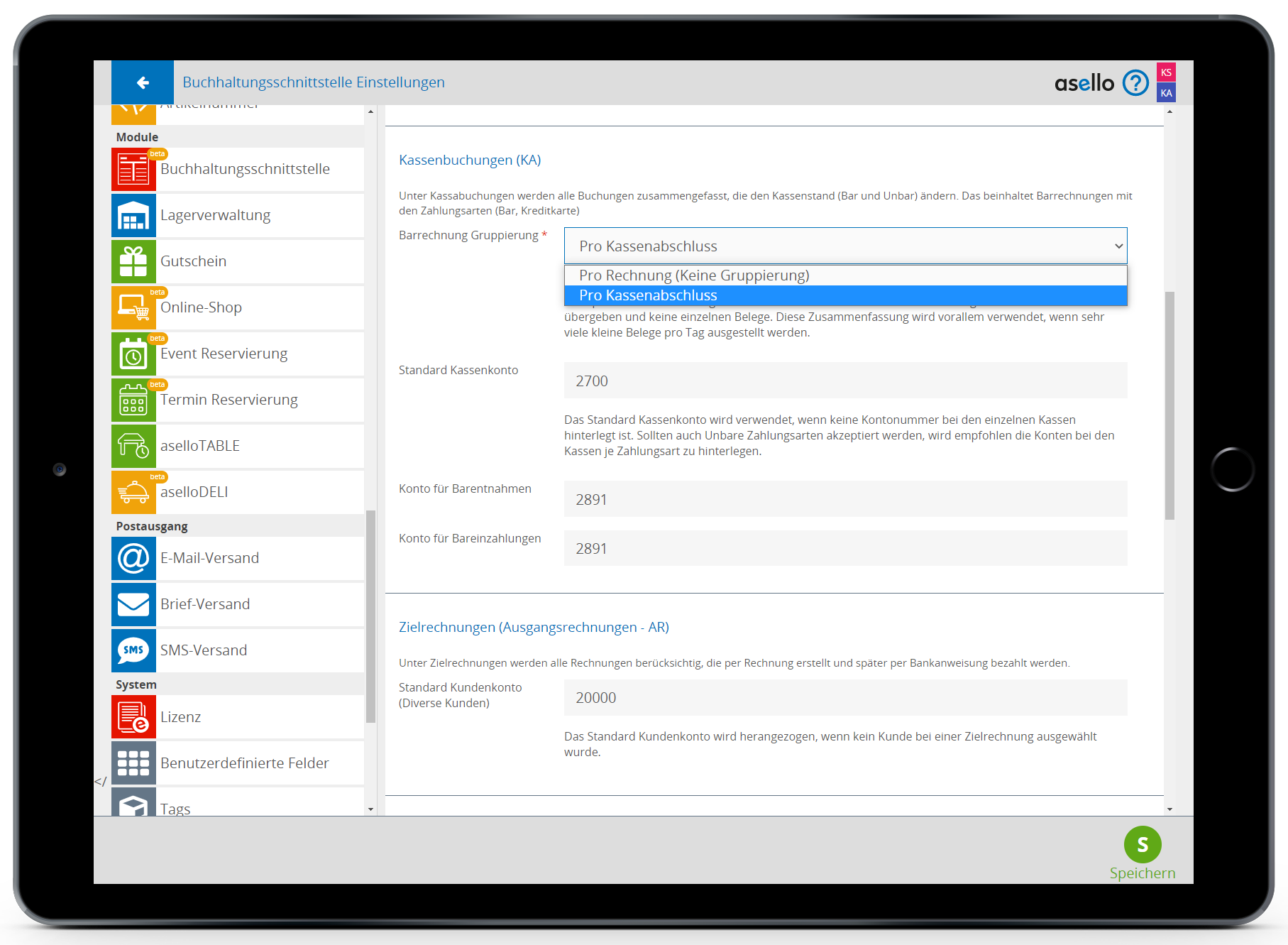This screenshot has width=1288, height=945.
Task: Click the Standard Kassenkonto field
Action: click(845, 381)
